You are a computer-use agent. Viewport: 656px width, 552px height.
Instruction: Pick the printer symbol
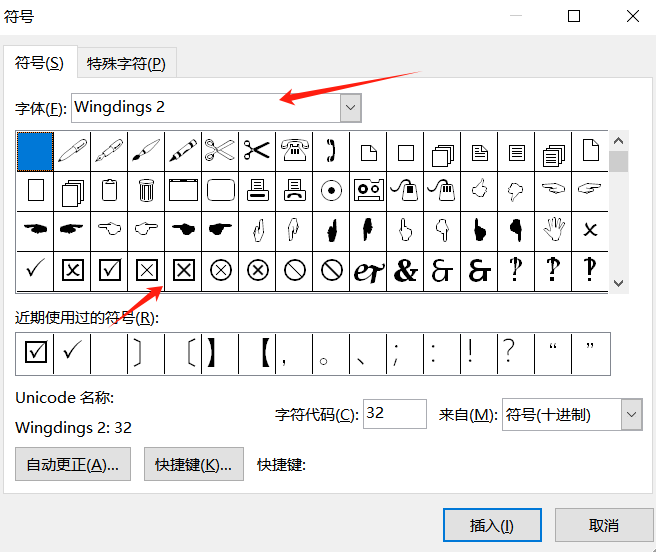click(x=257, y=191)
